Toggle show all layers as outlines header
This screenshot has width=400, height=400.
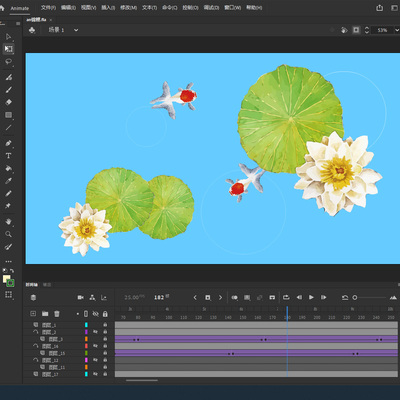click(x=86, y=314)
